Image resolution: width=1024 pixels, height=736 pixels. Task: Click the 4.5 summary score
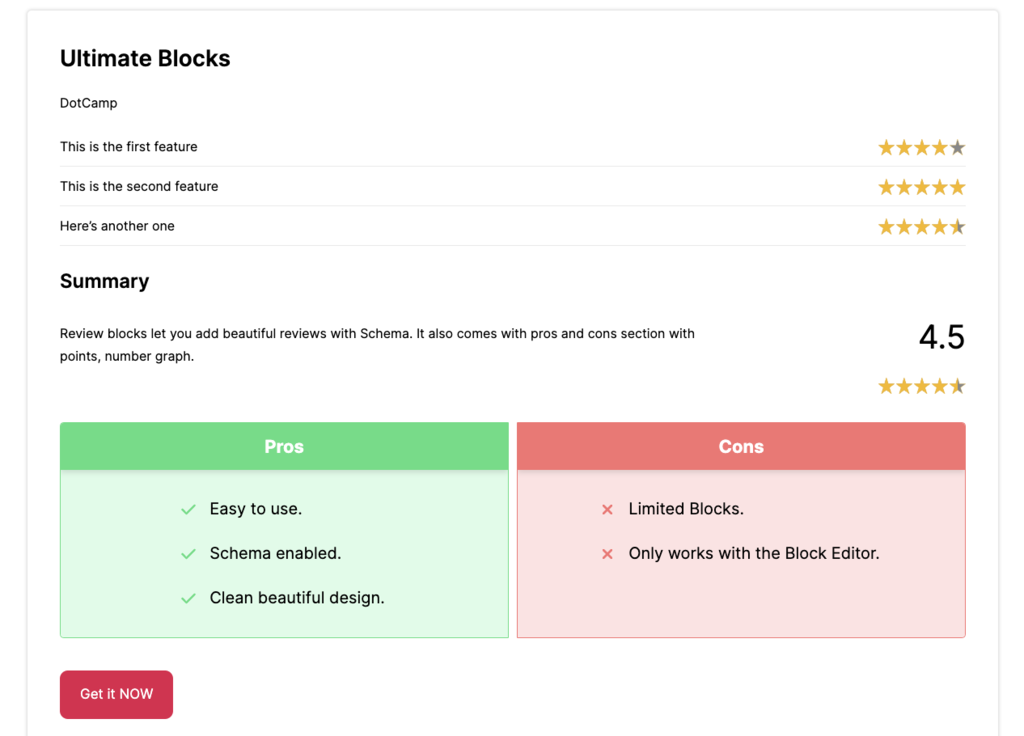click(x=941, y=337)
